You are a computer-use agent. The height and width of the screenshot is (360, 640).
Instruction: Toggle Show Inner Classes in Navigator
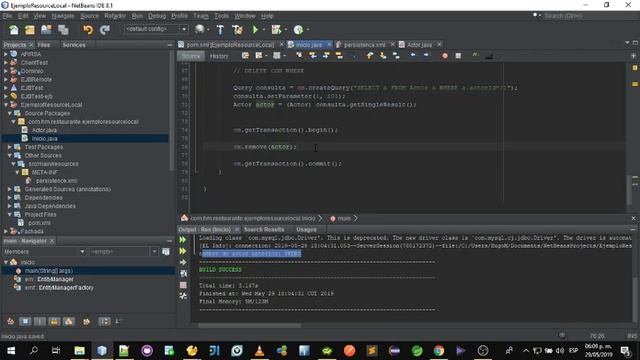pyautogui.click(x=69, y=322)
